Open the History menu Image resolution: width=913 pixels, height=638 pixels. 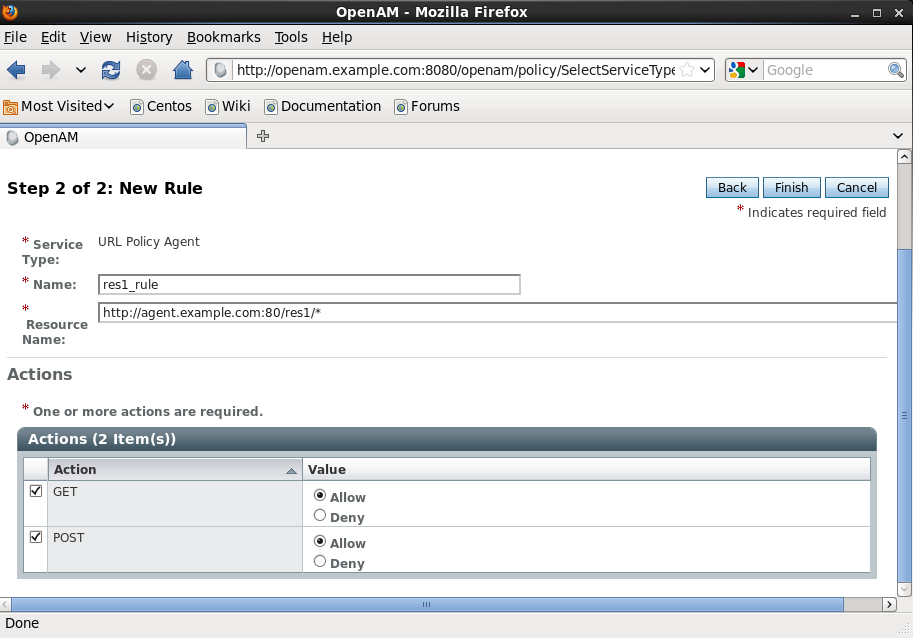[x=149, y=37]
